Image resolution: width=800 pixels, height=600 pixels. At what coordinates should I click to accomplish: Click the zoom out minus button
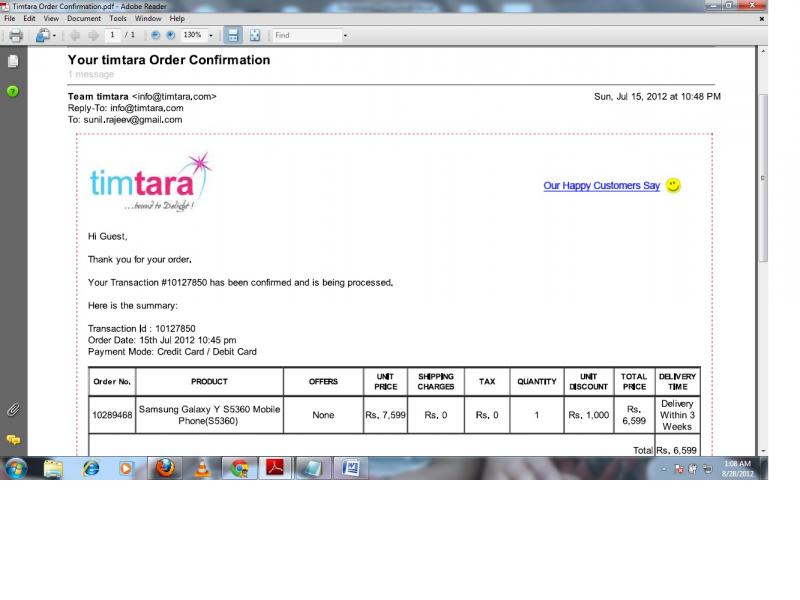(156, 35)
